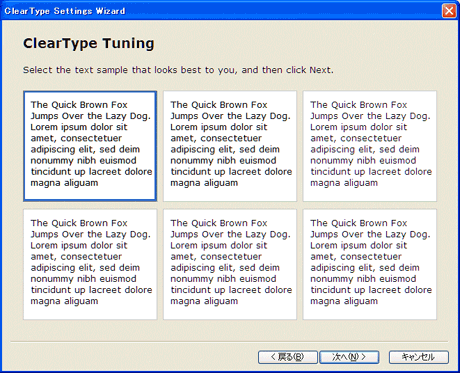
Task: Click the instruction text about clicking Next
Action: [178, 70]
